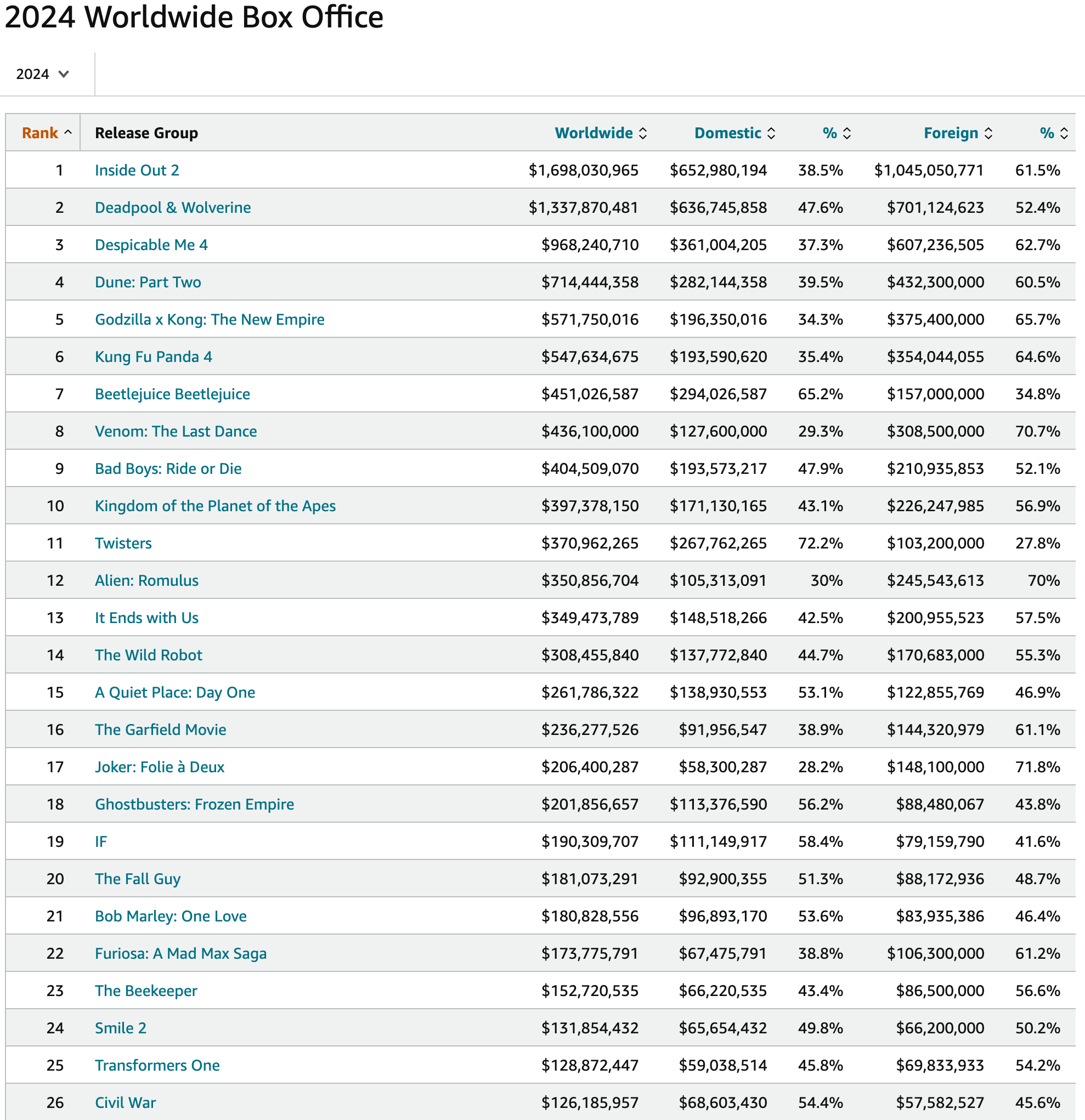Click the Alien: Romulus title
This screenshot has width=1085, height=1120.
point(146,581)
